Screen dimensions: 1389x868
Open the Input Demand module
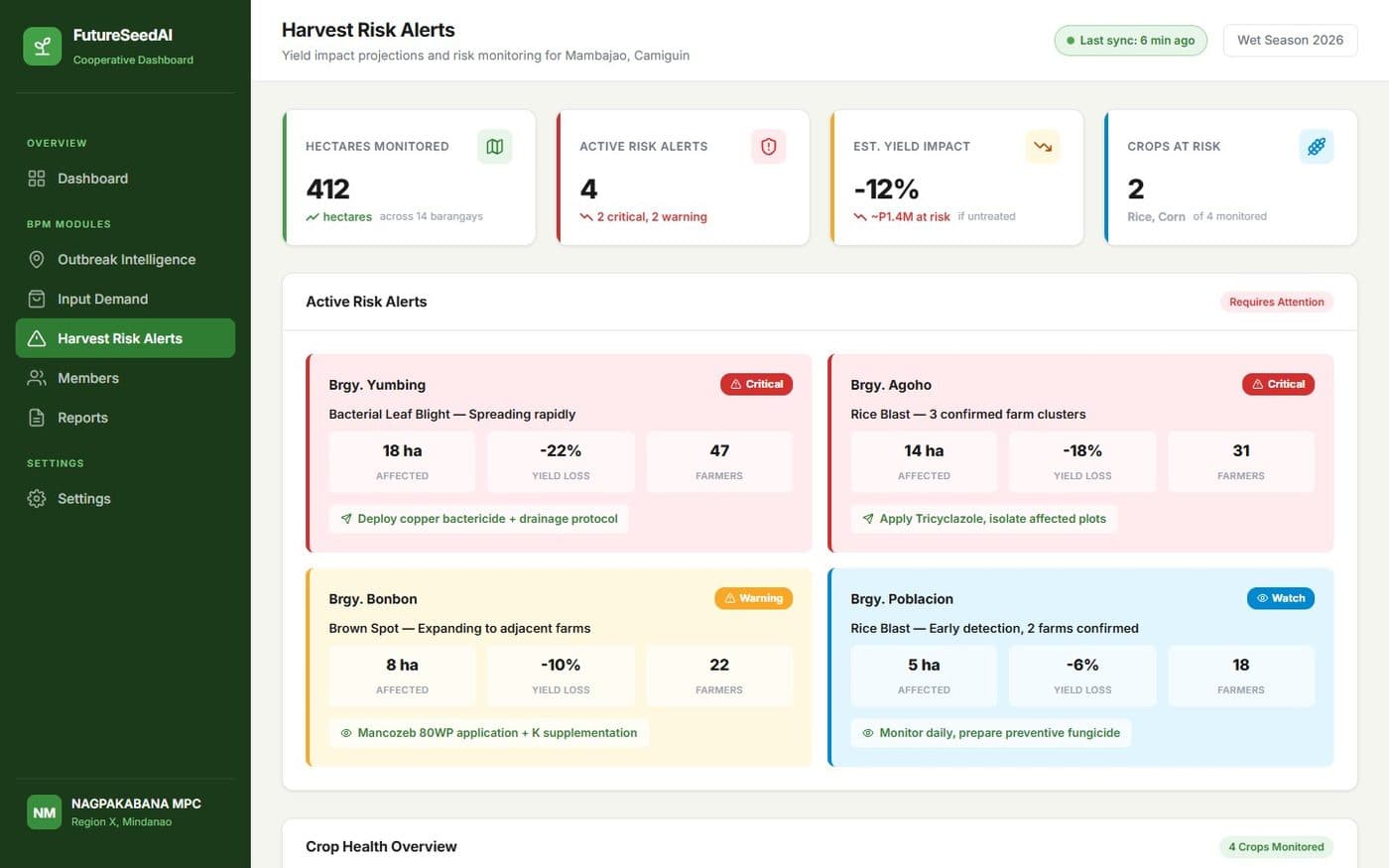pyautogui.click(x=125, y=299)
